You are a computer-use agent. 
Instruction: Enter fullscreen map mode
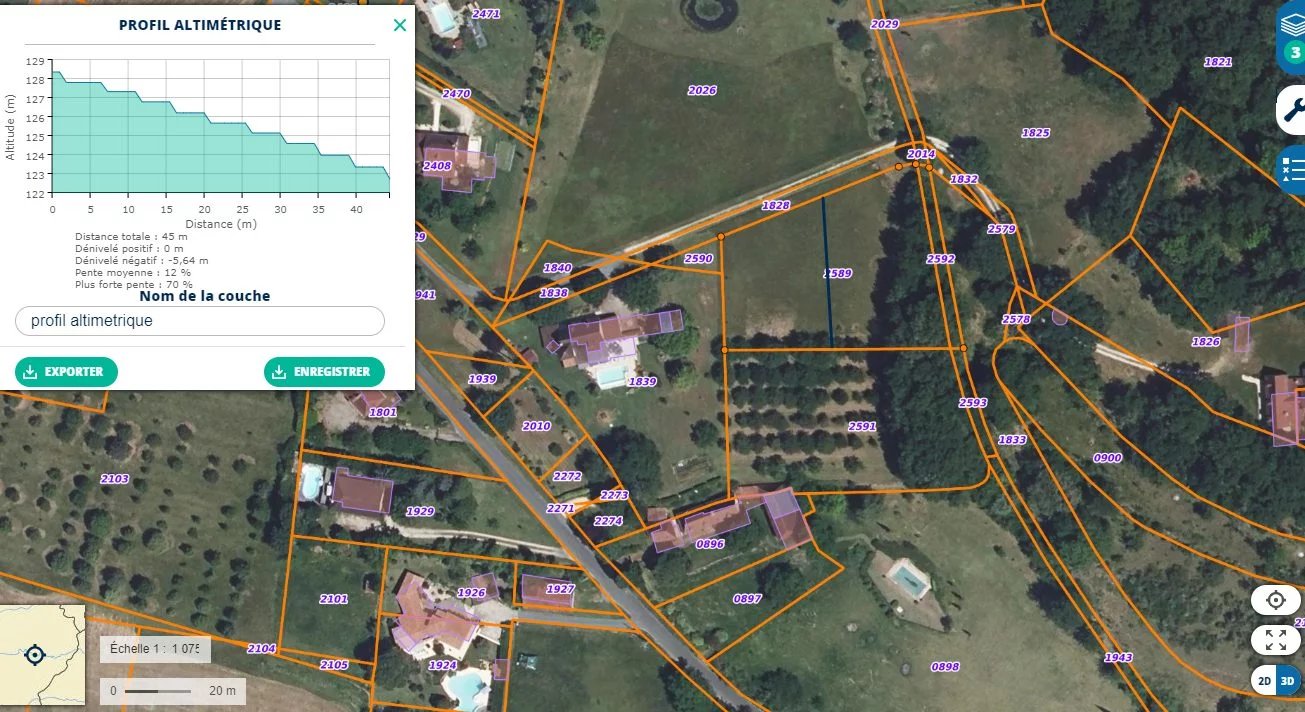tap(1275, 640)
